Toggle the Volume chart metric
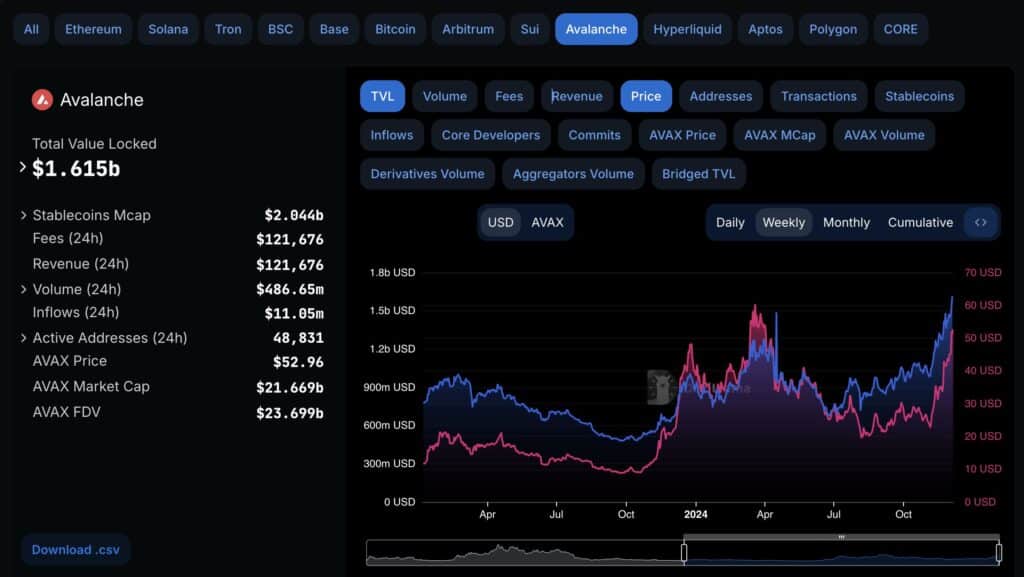The height and width of the screenshot is (577, 1024). tap(445, 96)
